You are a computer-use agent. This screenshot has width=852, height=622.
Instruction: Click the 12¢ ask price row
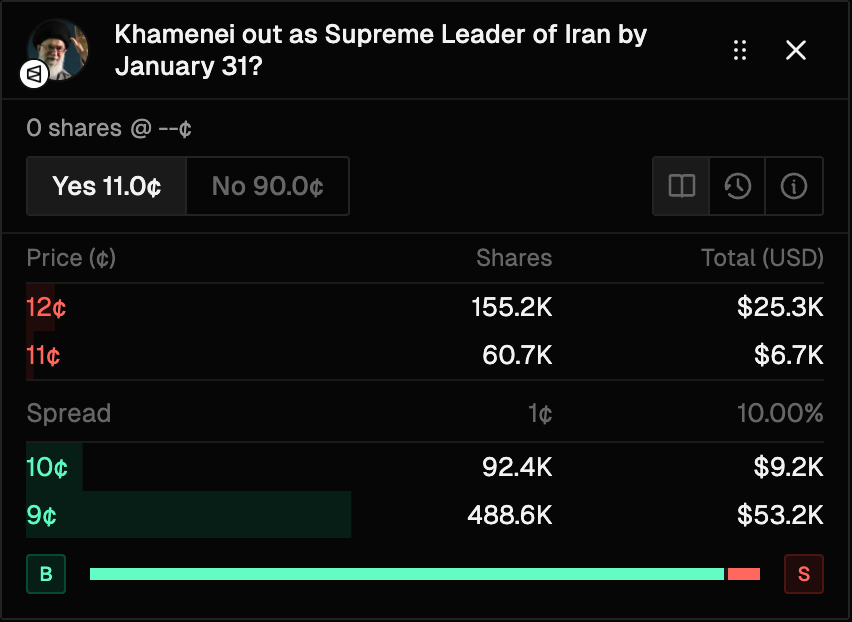[x=425, y=307]
